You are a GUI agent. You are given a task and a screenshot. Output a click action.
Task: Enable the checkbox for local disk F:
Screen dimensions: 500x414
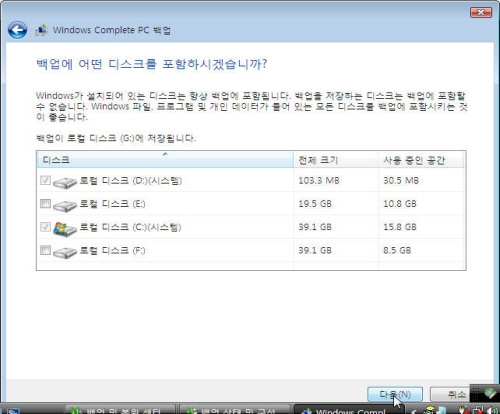click(45, 250)
